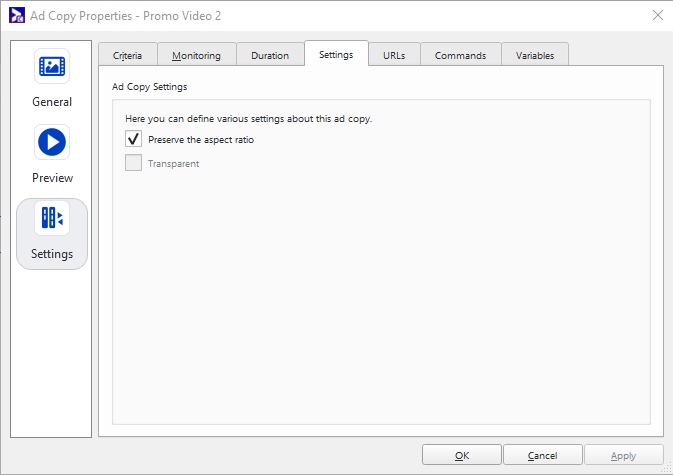This screenshot has height=475, width=673.
Task: Click the disabled Transparent checkbox
Action: (133, 163)
